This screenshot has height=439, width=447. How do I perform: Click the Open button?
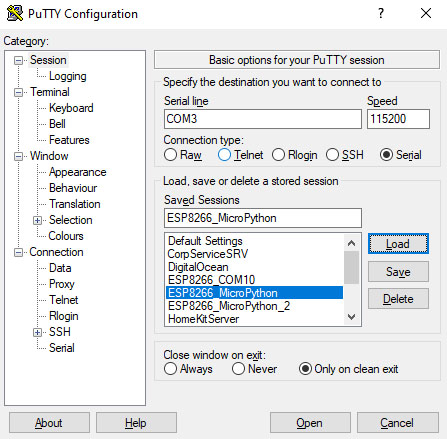[x=310, y=423]
